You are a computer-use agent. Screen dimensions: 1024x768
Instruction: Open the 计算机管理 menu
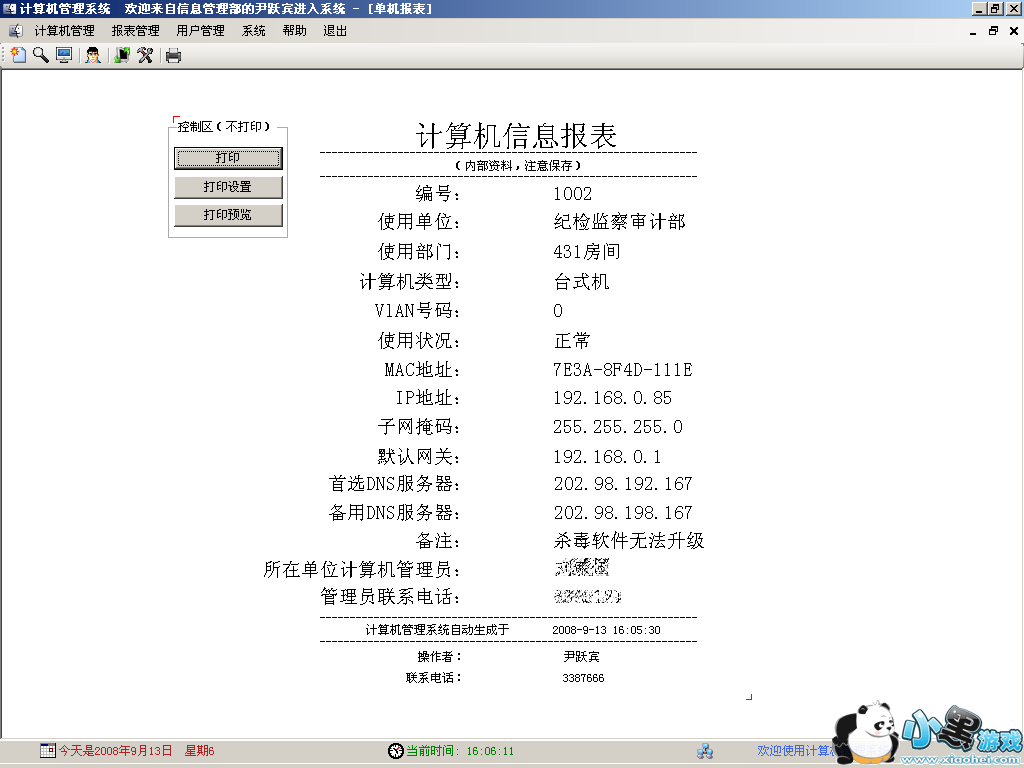[x=64, y=31]
